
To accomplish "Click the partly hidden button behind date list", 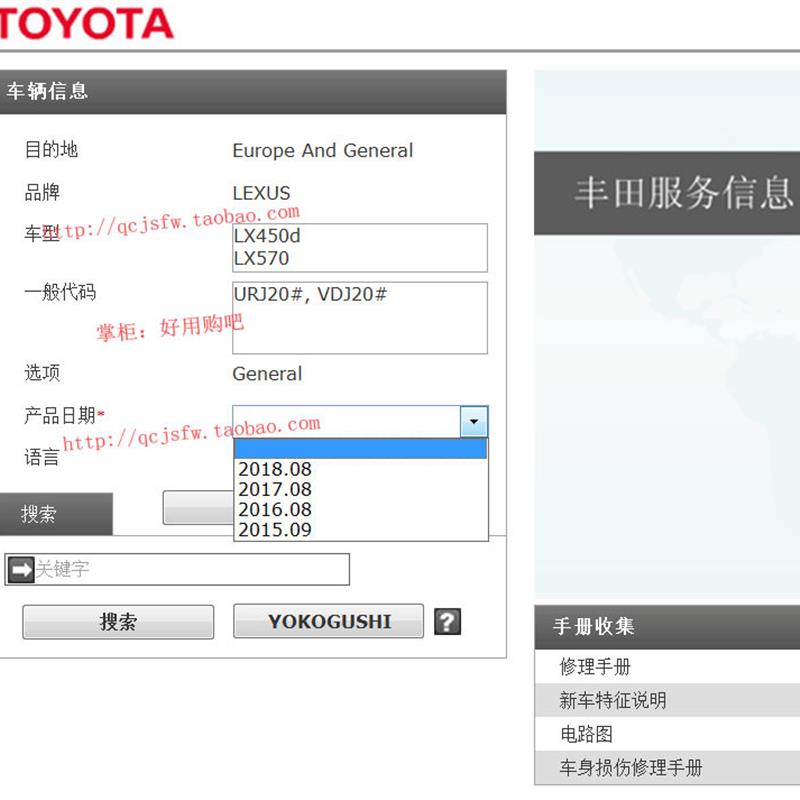I will (x=198, y=508).
